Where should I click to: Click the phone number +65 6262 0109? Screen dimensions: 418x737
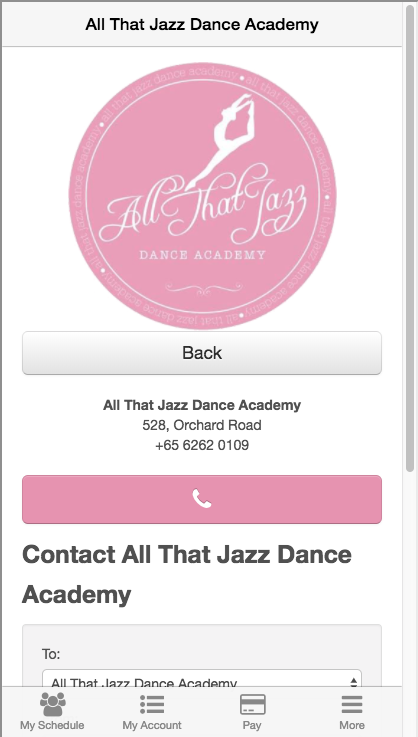point(202,445)
